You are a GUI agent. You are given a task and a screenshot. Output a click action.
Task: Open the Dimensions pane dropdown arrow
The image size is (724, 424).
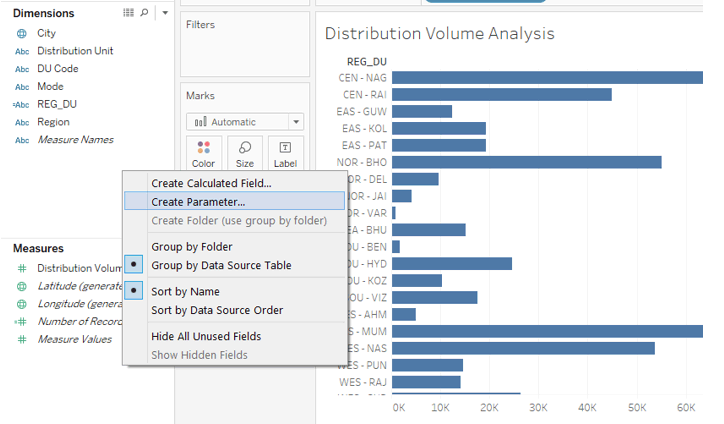point(164,13)
